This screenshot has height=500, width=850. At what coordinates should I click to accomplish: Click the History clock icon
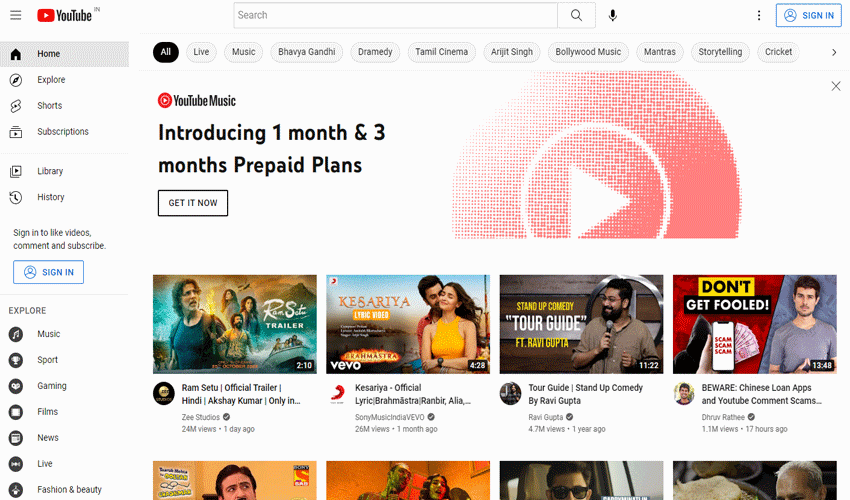point(16,197)
